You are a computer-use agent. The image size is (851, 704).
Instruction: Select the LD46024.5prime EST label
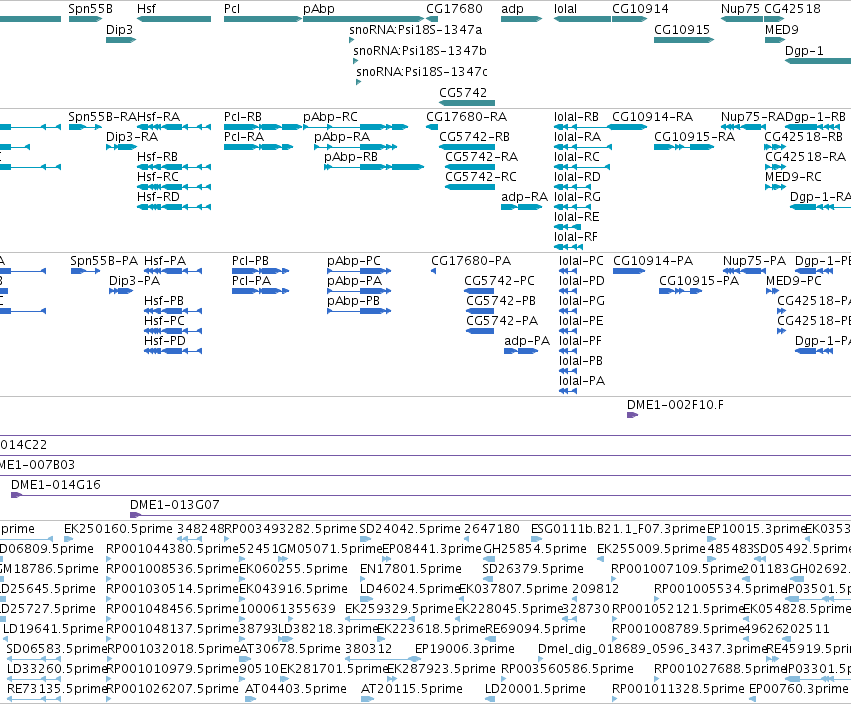(410, 588)
